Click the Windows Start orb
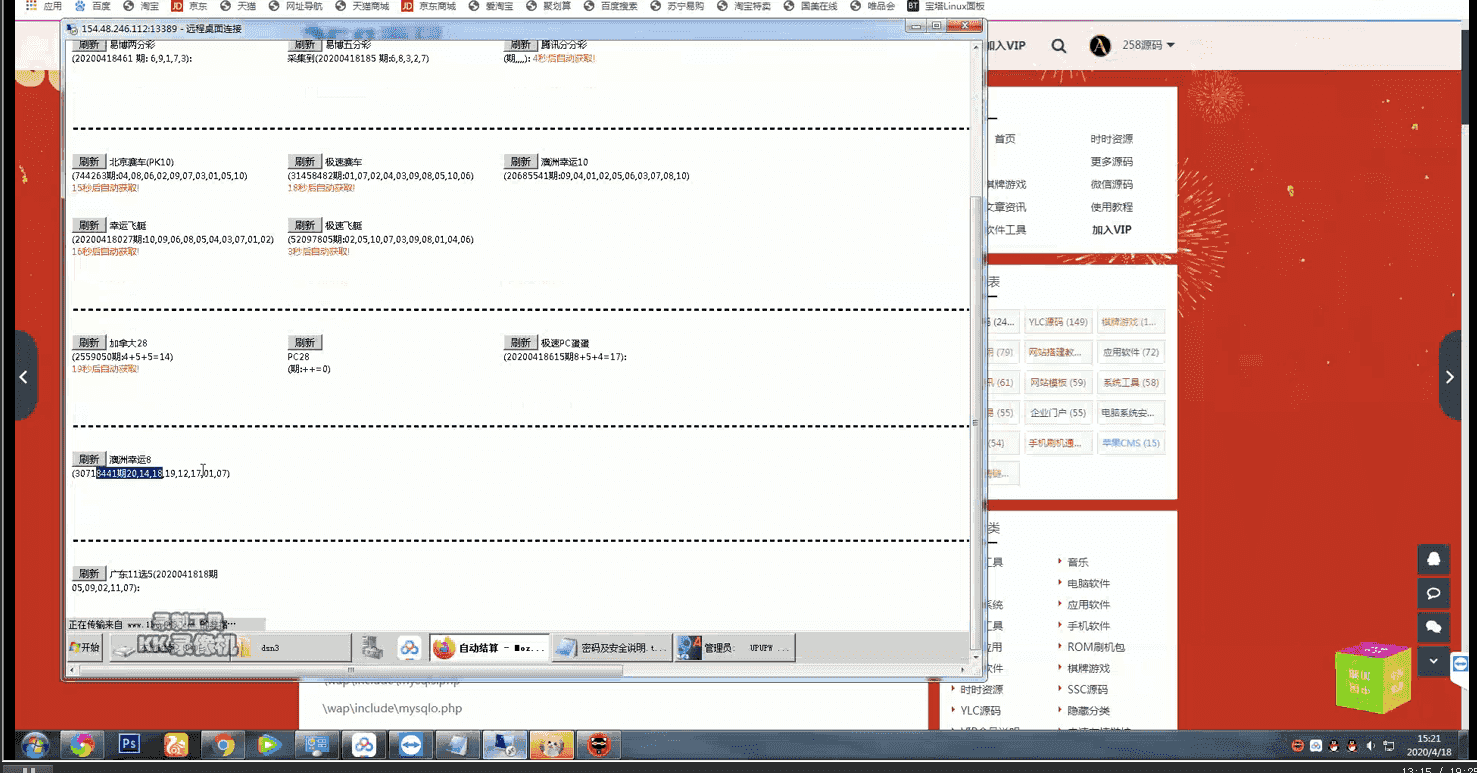The image size is (1477, 773). click(35, 745)
